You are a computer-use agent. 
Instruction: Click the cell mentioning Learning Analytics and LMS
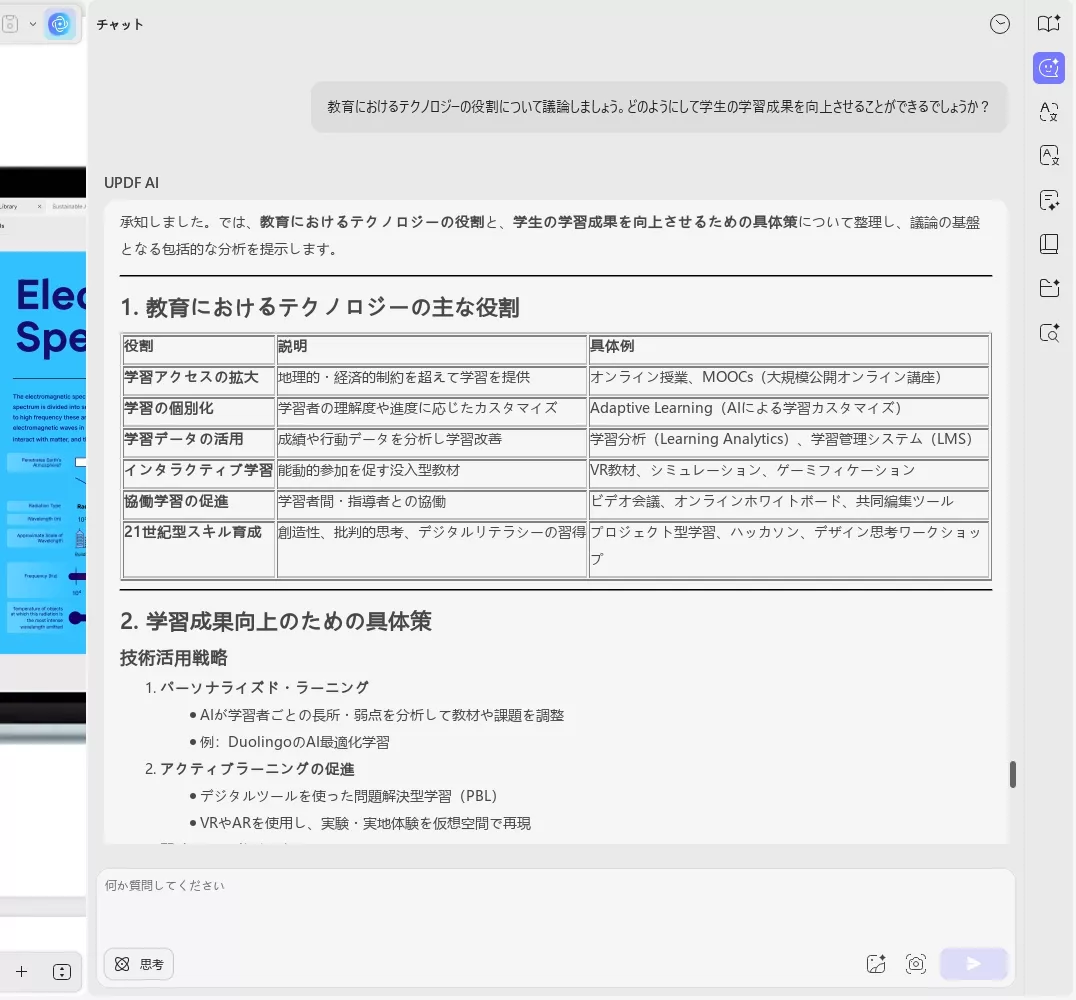tap(788, 442)
